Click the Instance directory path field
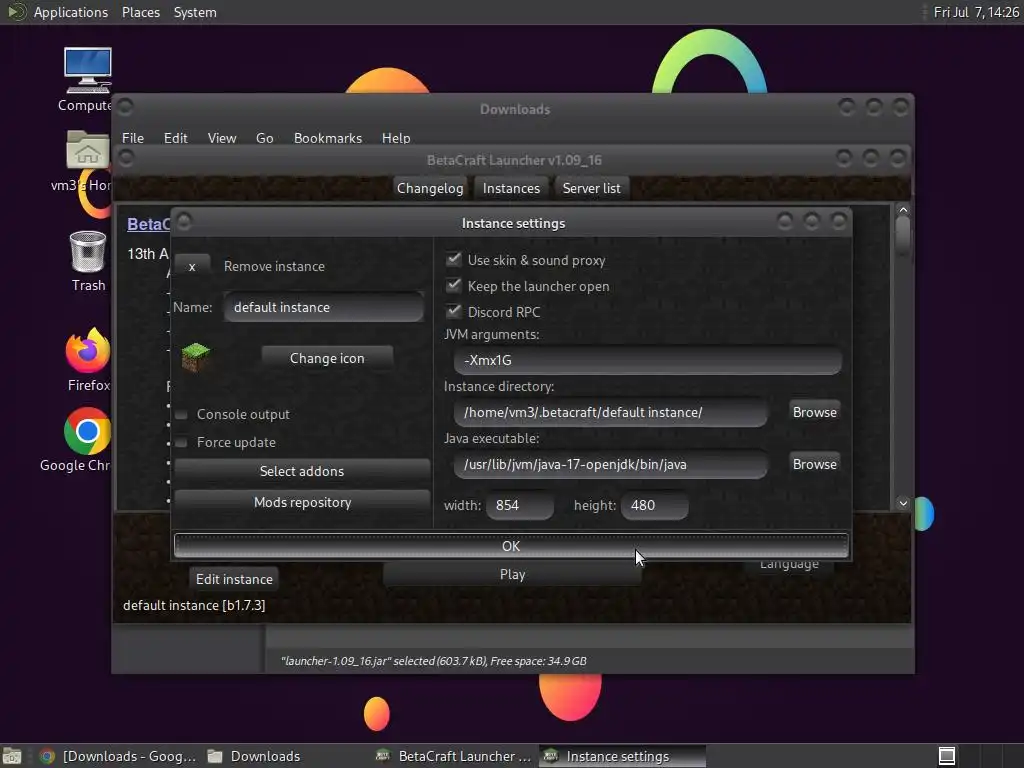This screenshot has width=1024, height=768. (x=611, y=412)
